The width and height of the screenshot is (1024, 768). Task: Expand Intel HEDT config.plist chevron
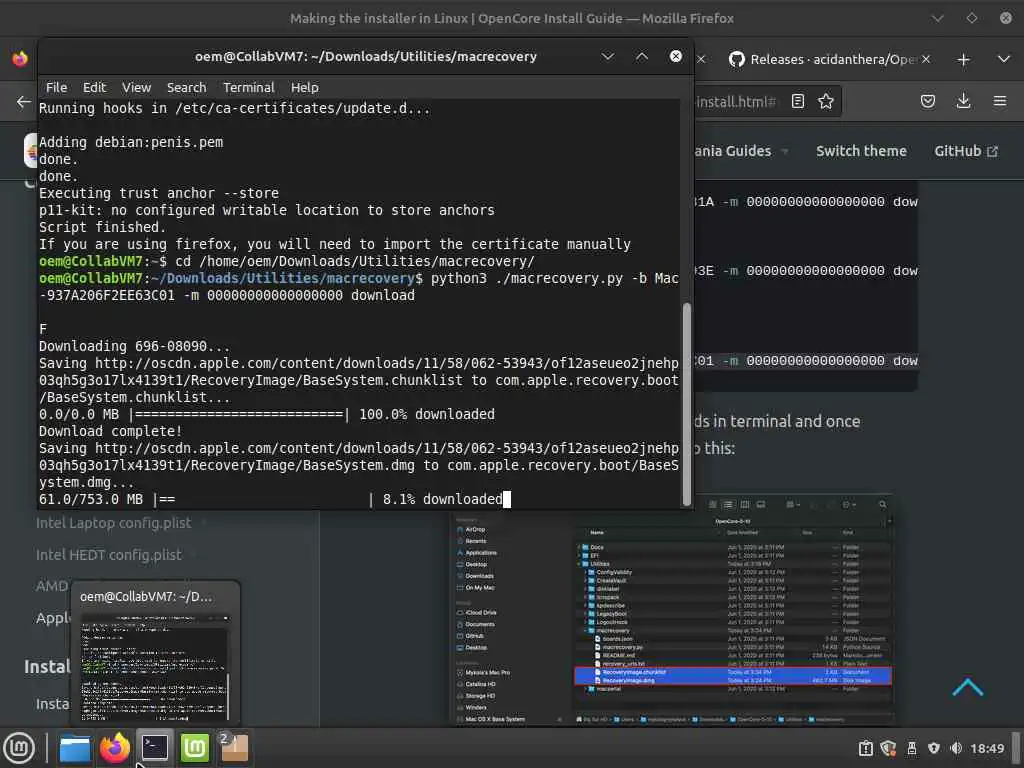click(x=194, y=554)
